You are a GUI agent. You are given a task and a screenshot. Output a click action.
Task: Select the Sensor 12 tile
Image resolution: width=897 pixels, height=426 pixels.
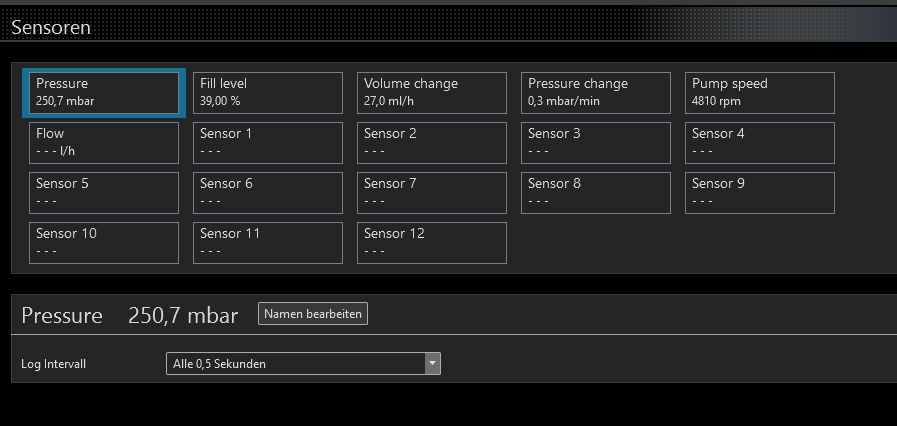pyautogui.click(x=432, y=242)
